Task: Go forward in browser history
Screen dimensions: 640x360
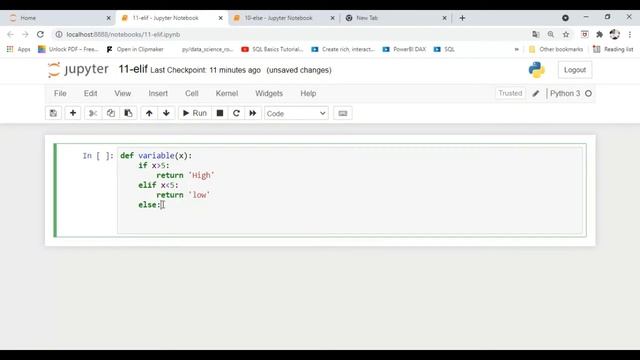Action: tap(25, 35)
